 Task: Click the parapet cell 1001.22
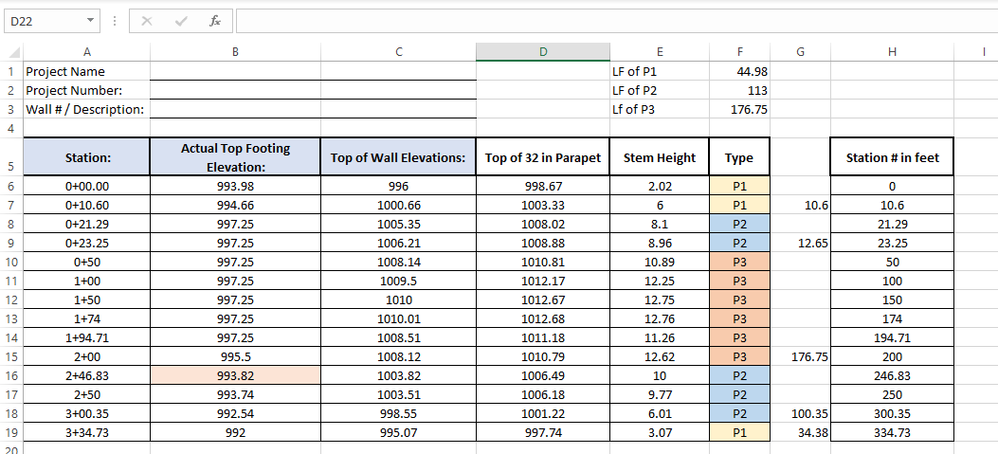tap(543, 413)
